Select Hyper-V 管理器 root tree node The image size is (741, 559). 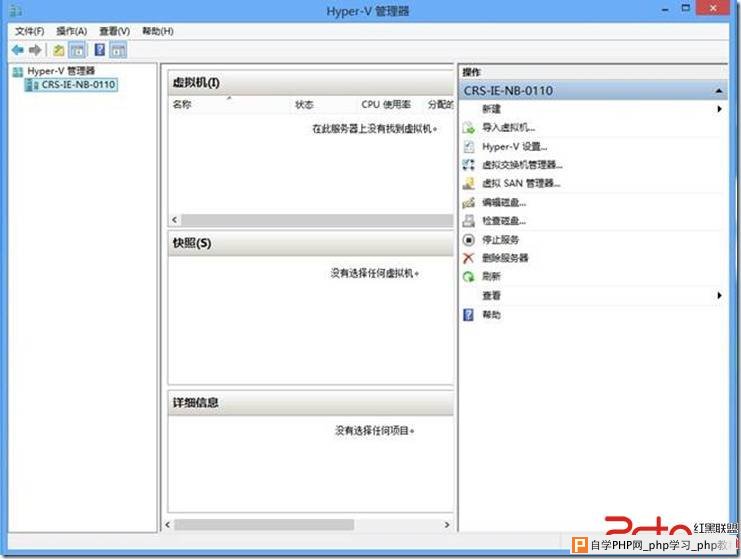61,71
